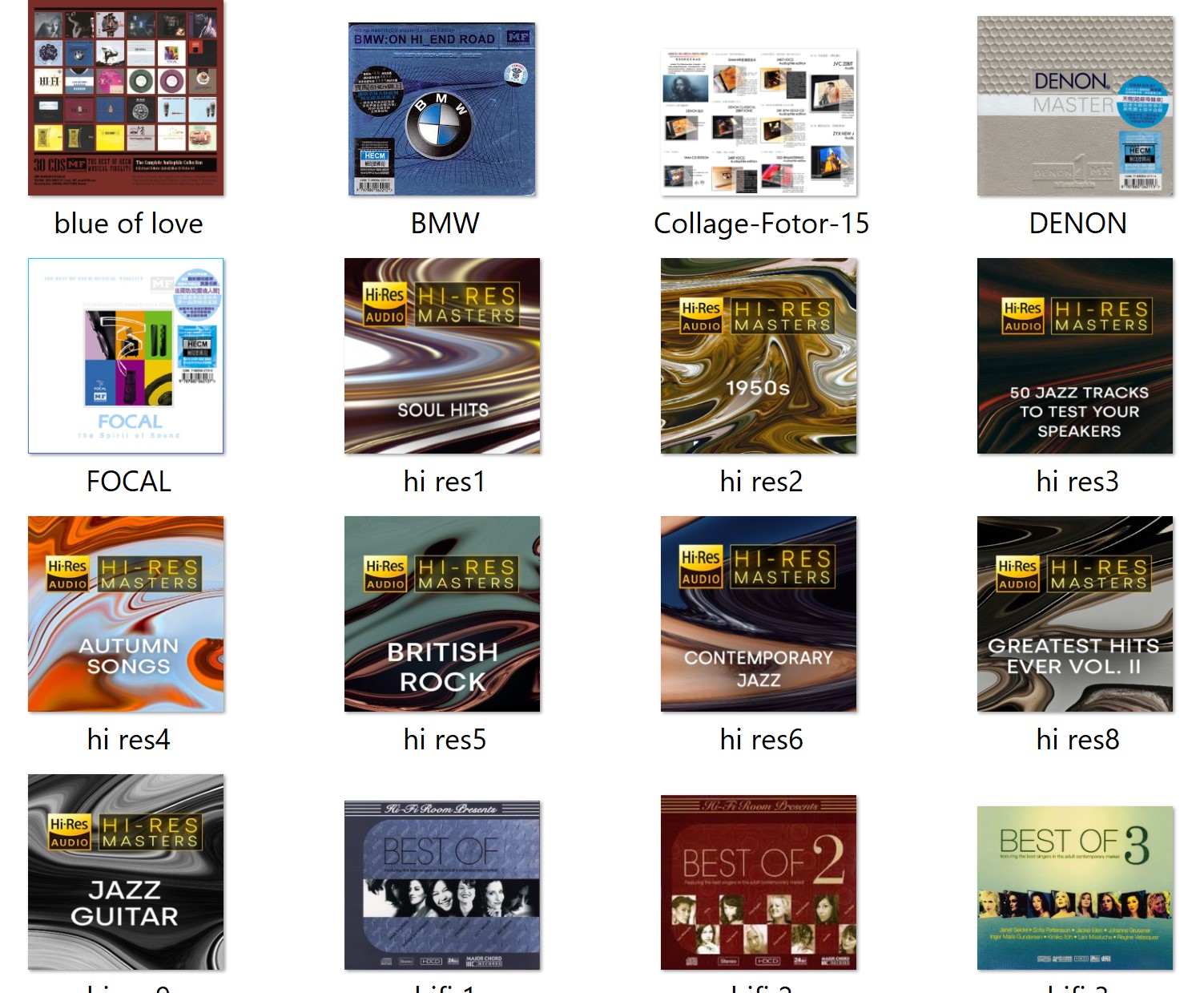Click the Greatest Hits Ever Vol. II thumbnail
Image resolution: width=1204 pixels, height=993 pixels.
(1075, 614)
